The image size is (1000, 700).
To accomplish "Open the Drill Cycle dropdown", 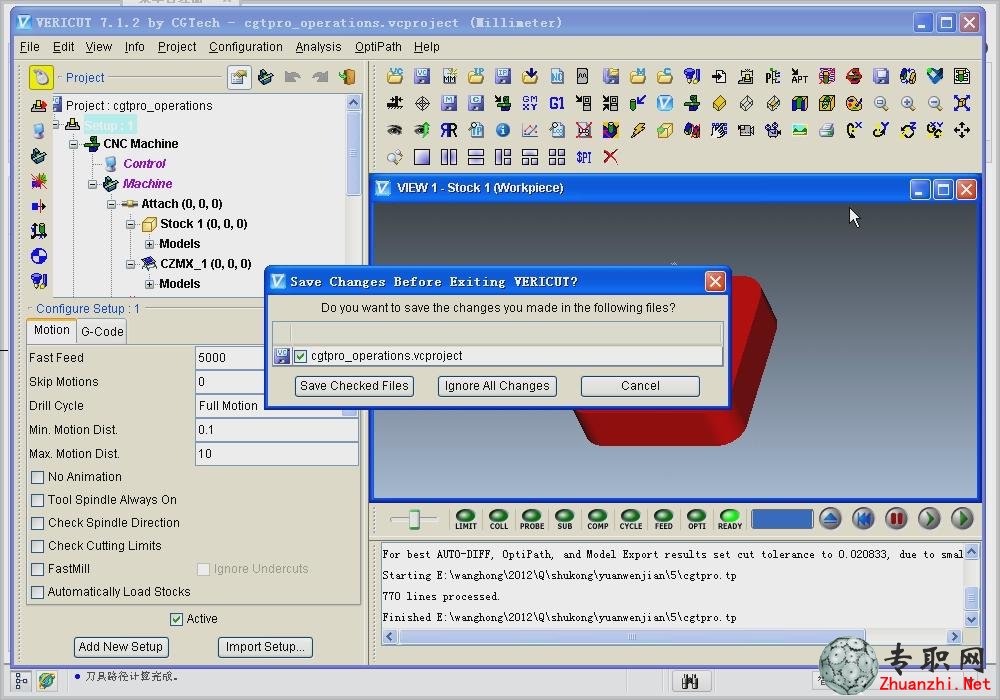I will (x=349, y=406).
